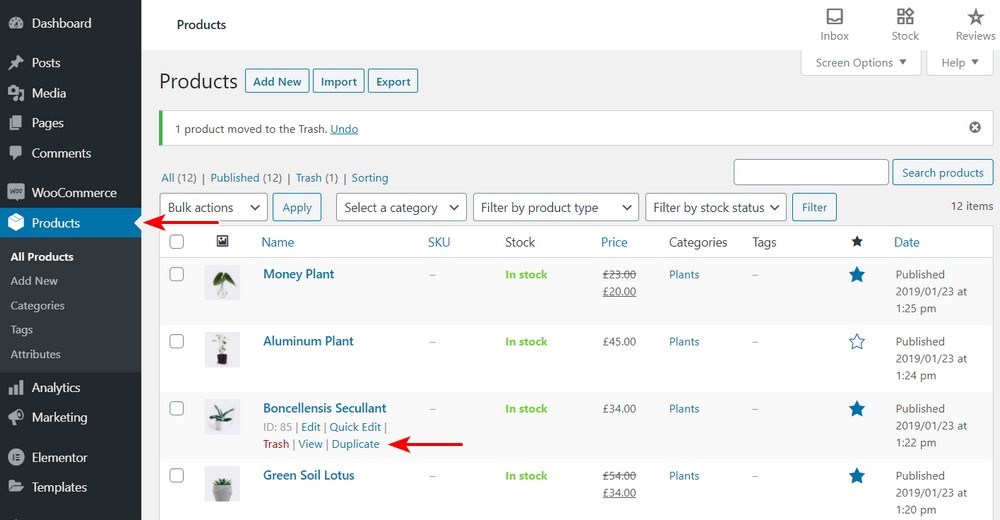This screenshot has height=520, width=1000.
Task: Click the image column header icon
Action: coord(222,241)
